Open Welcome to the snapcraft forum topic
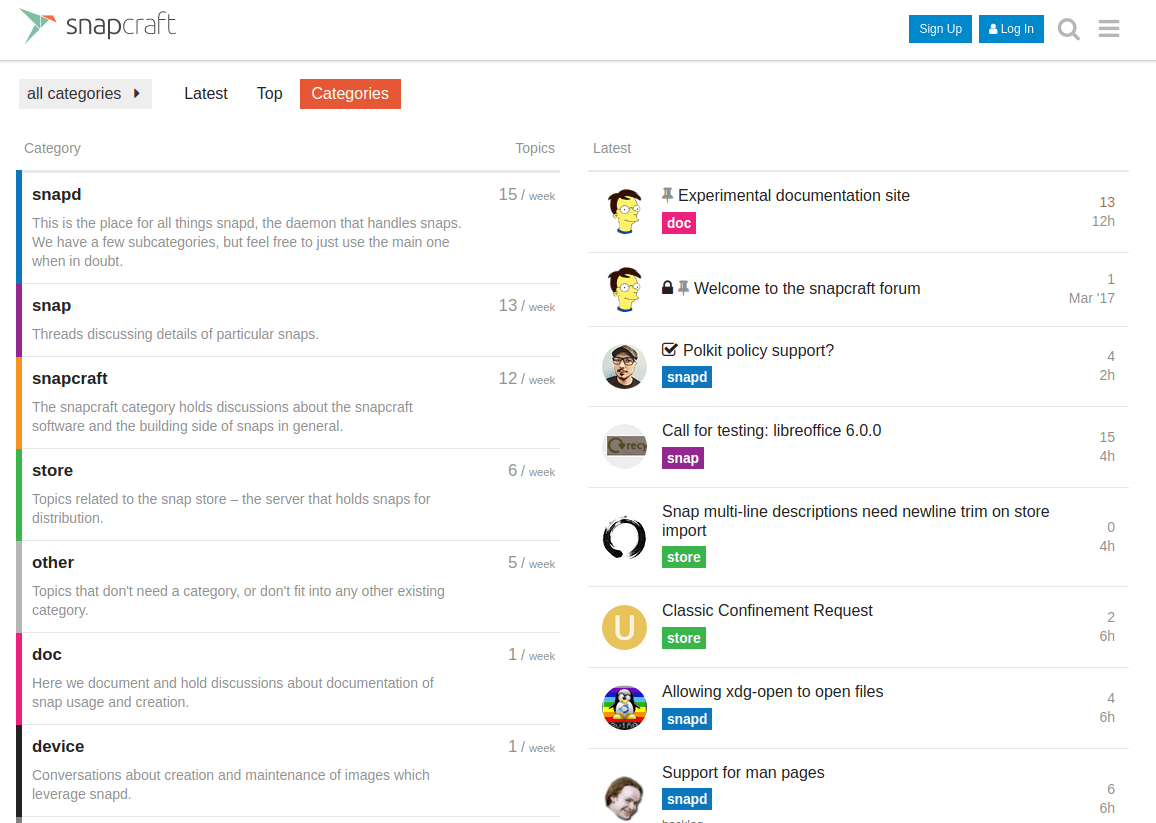The height and width of the screenshot is (823, 1156). (x=807, y=288)
